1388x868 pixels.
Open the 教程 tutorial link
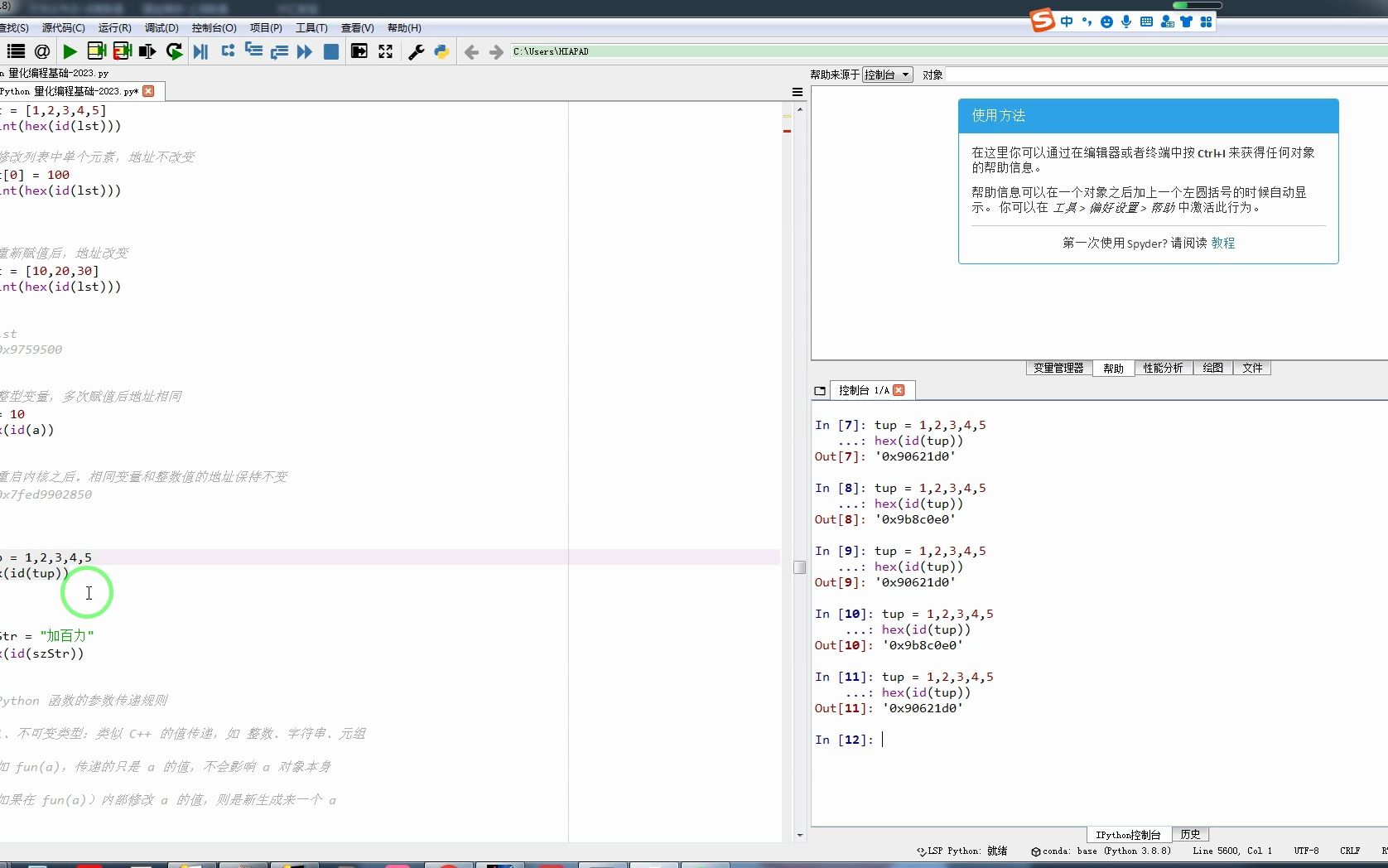click(1223, 243)
